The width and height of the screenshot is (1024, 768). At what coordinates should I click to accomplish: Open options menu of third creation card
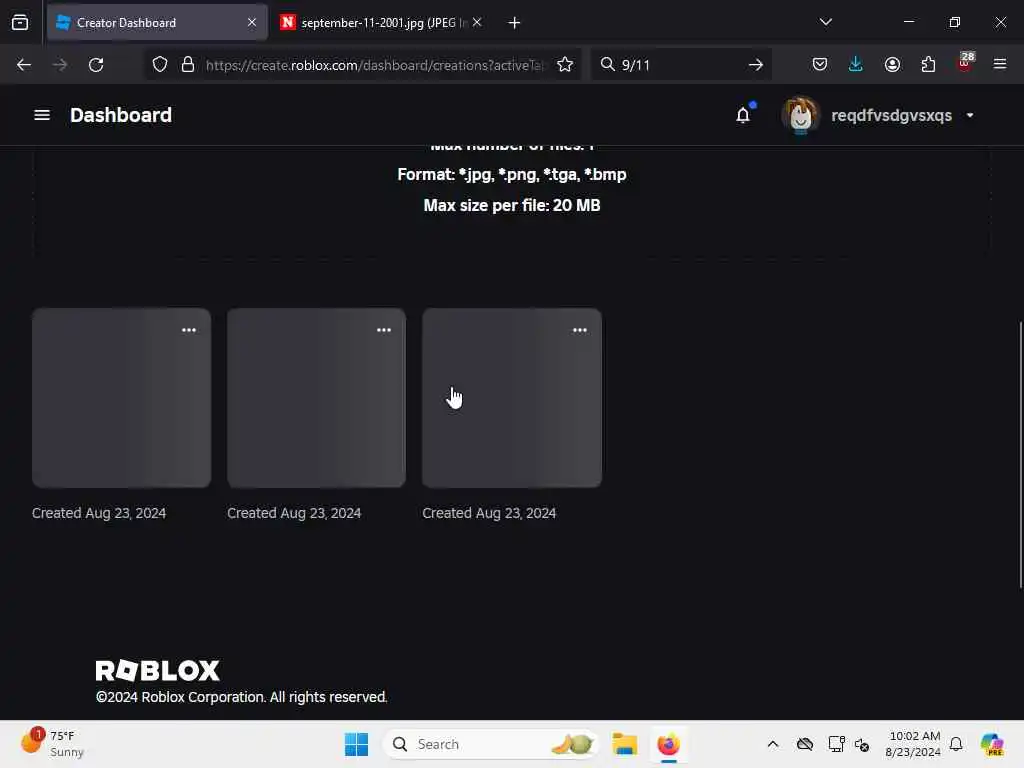point(579,330)
